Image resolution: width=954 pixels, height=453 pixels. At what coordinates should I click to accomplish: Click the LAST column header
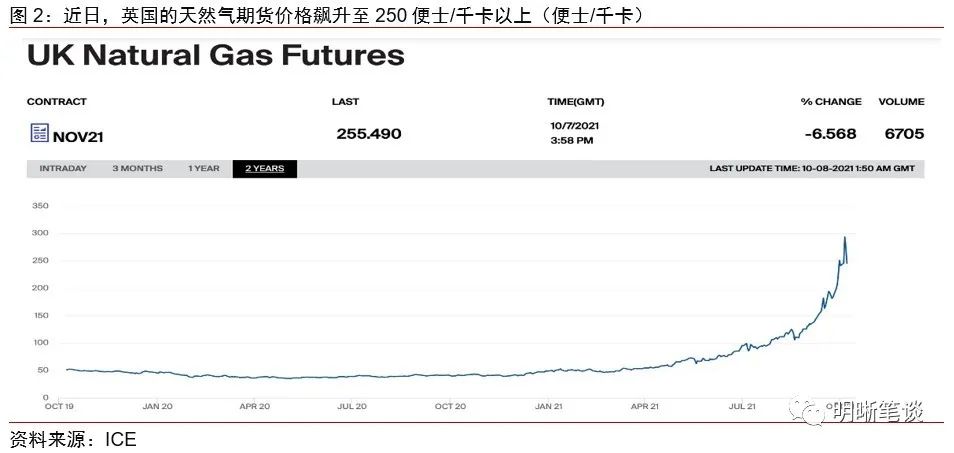pos(345,102)
